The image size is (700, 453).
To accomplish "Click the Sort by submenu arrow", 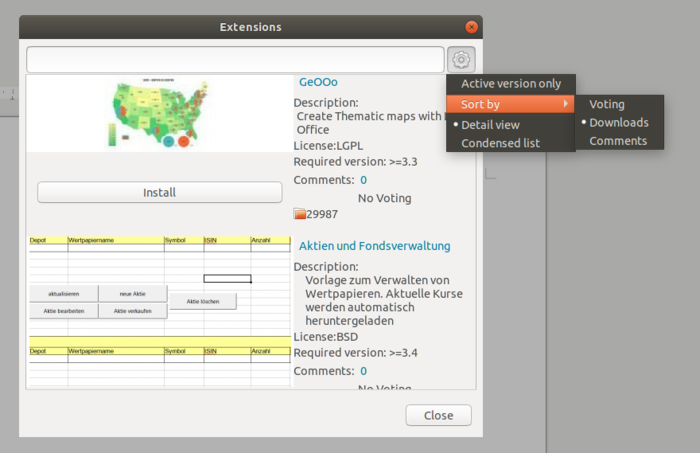I will point(566,104).
